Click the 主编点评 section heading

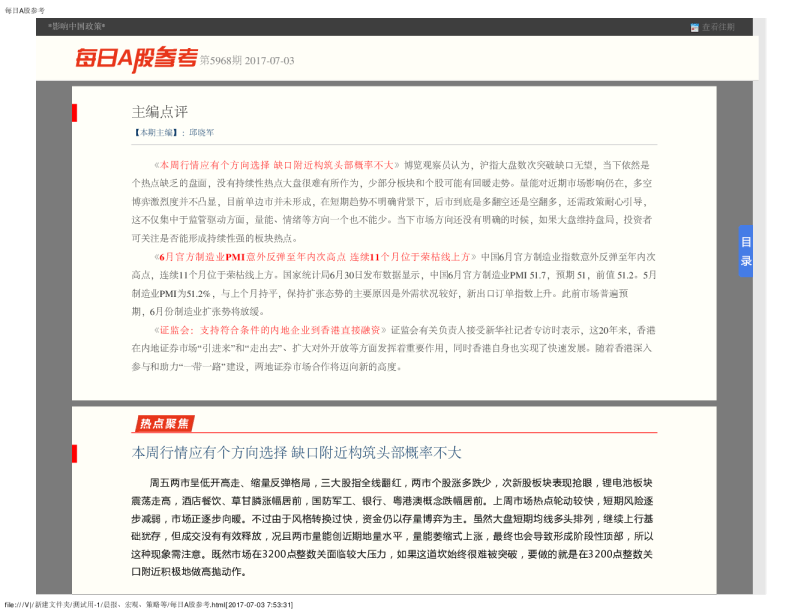point(160,111)
